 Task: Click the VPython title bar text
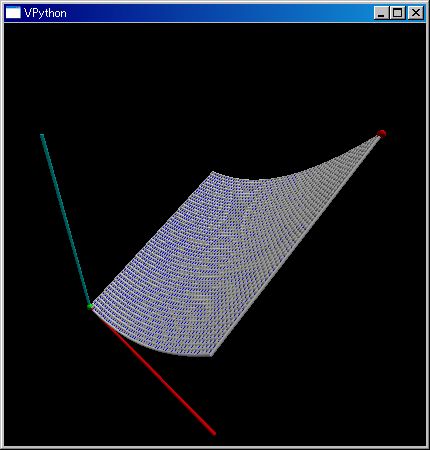pos(45,13)
